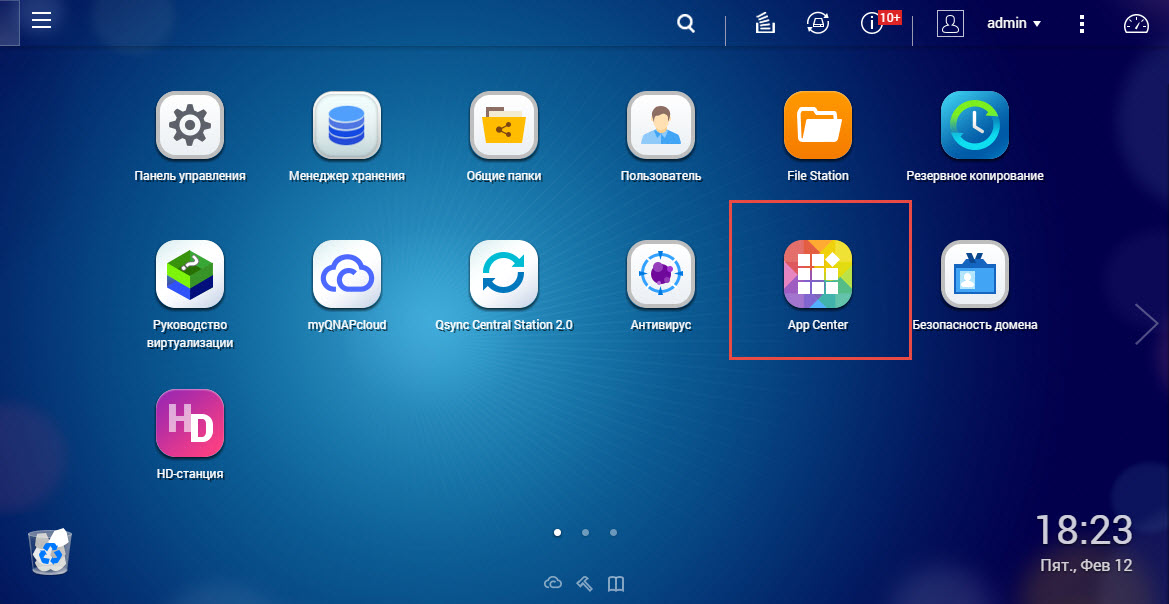
Task: Go to the next desktop page arrow
Action: coord(1146,324)
